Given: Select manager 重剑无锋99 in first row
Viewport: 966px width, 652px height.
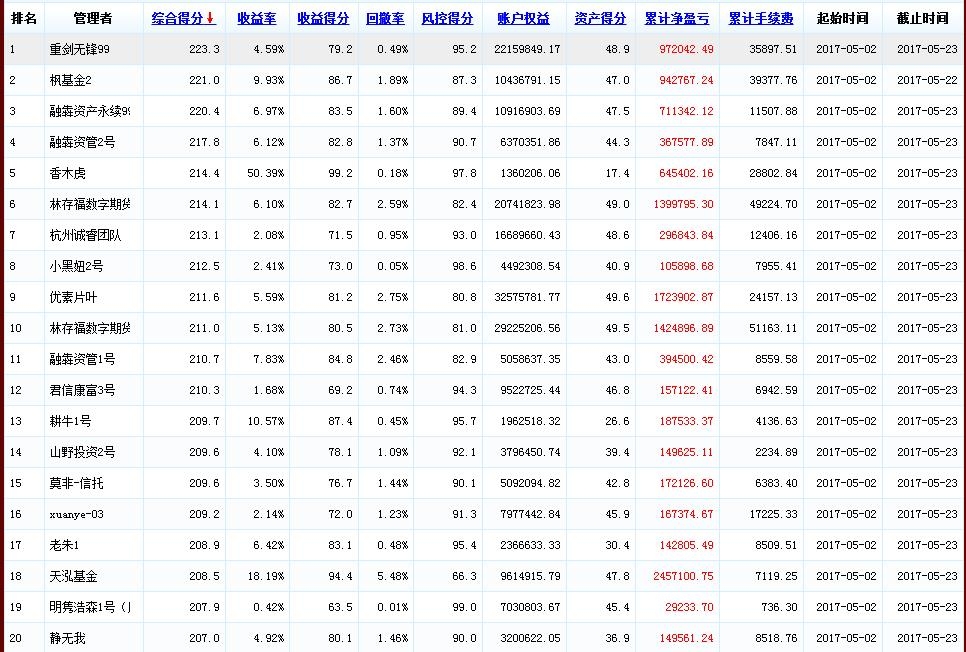Looking at the screenshot, I should pos(79,49).
